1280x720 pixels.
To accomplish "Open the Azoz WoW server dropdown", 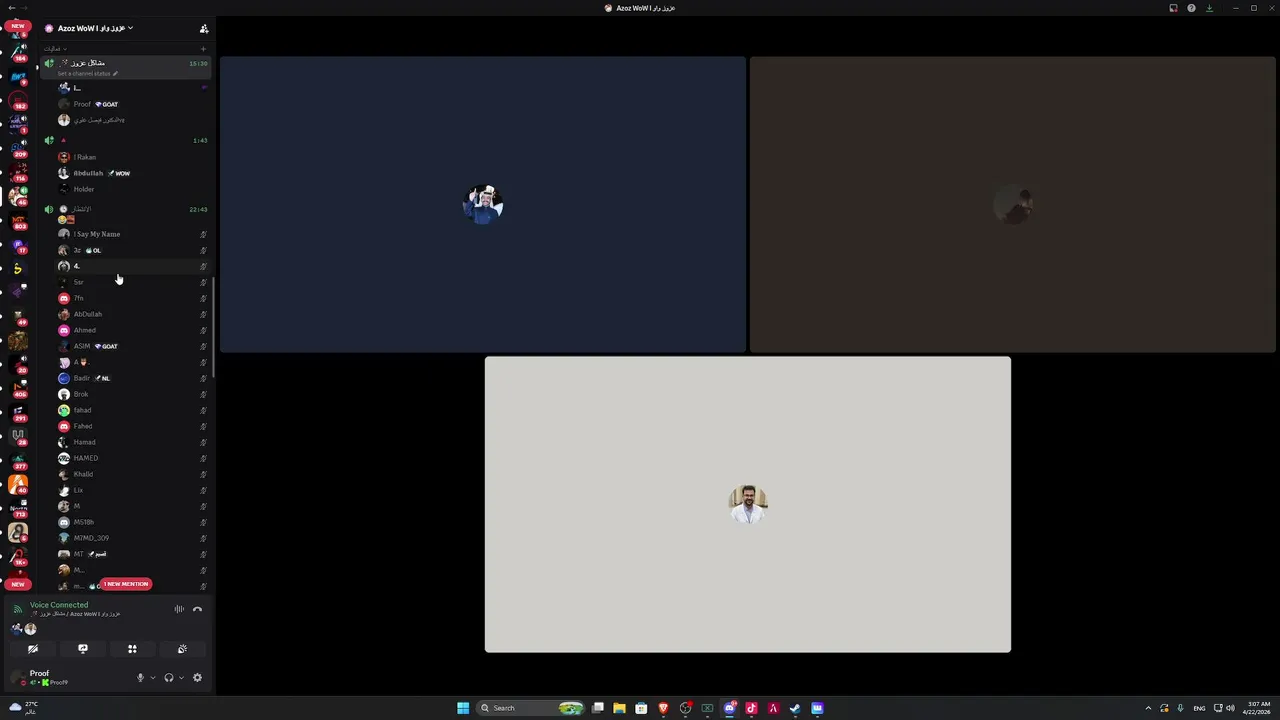I will tap(95, 28).
